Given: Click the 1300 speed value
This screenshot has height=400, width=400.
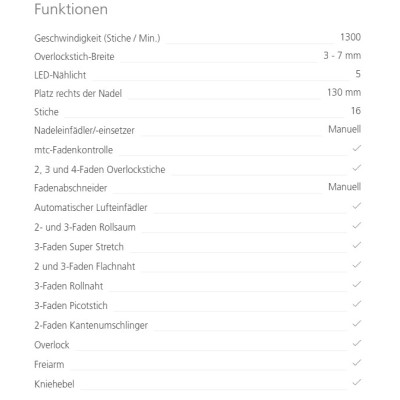Looking at the screenshot, I should tap(350, 37).
